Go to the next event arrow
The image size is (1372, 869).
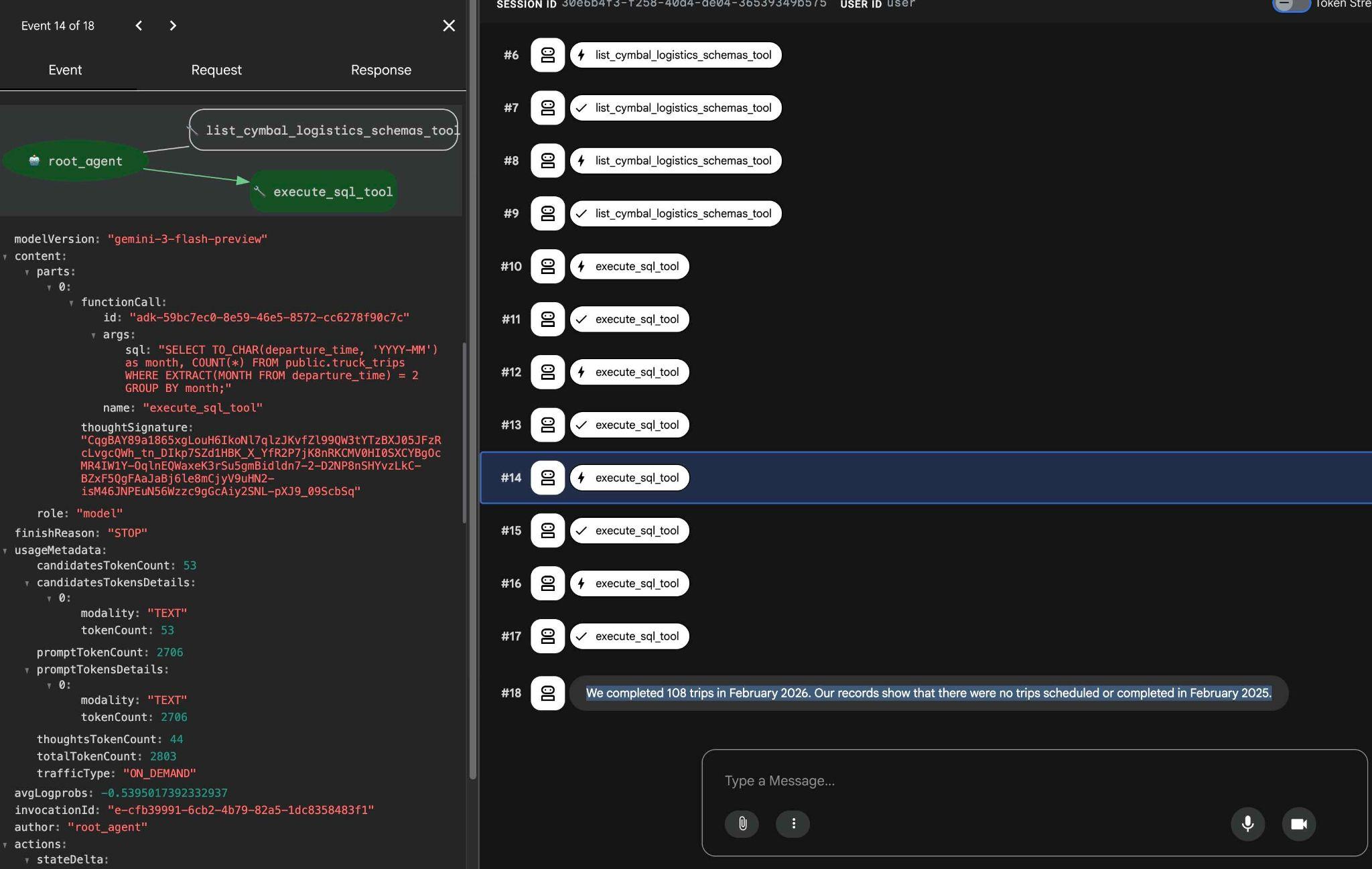click(x=173, y=25)
